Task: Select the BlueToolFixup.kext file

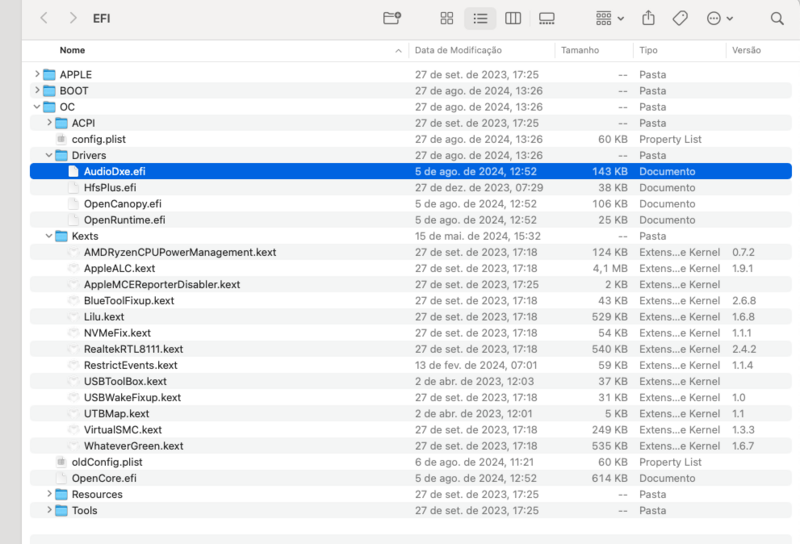Action: [129, 301]
